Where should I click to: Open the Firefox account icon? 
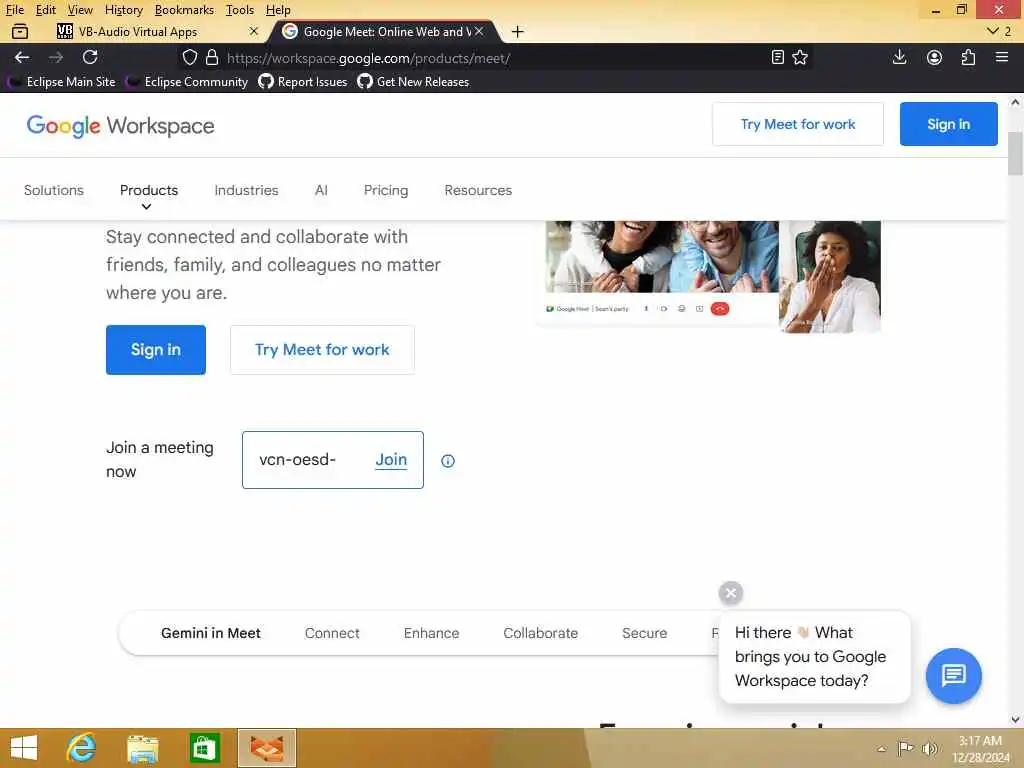[934, 57]
